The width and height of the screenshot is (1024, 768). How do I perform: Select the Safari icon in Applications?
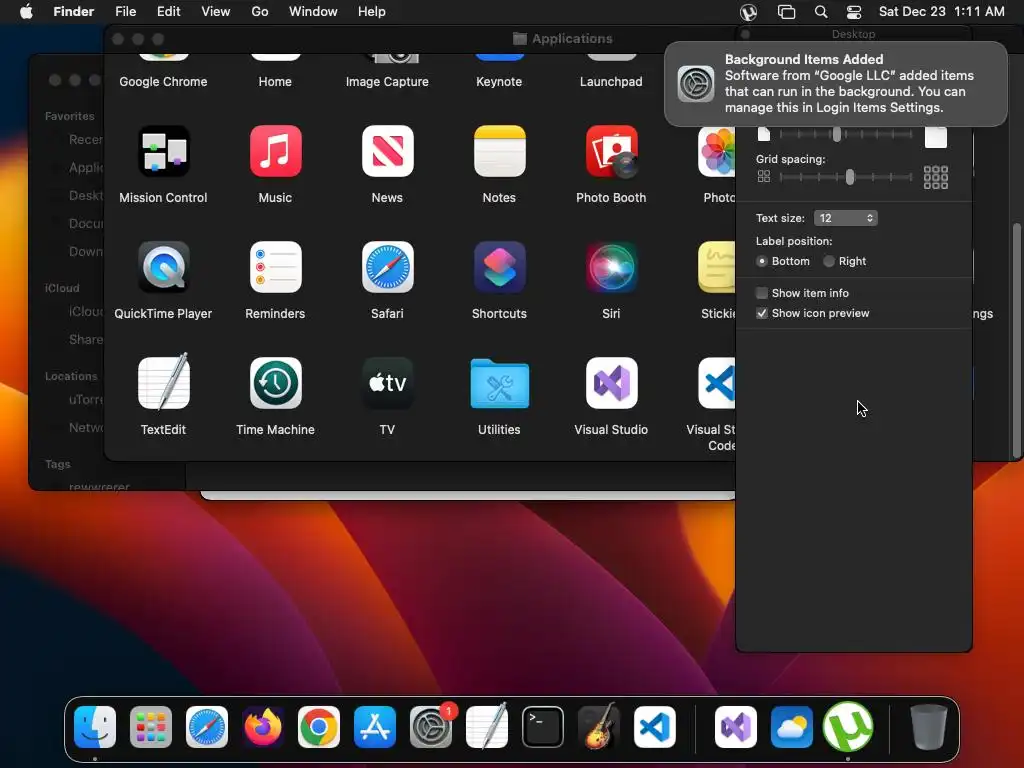(387, 267)
